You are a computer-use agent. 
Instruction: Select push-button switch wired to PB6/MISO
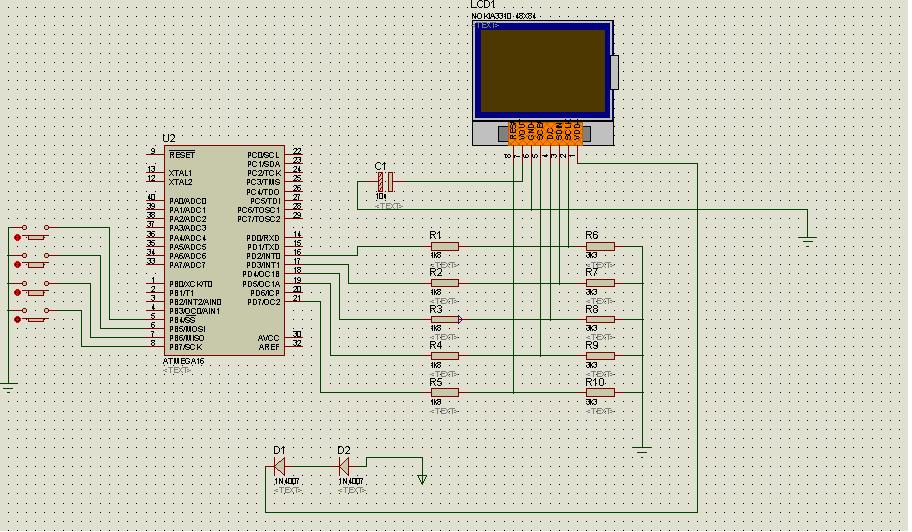pyautogui.click(x=35, y=288)
